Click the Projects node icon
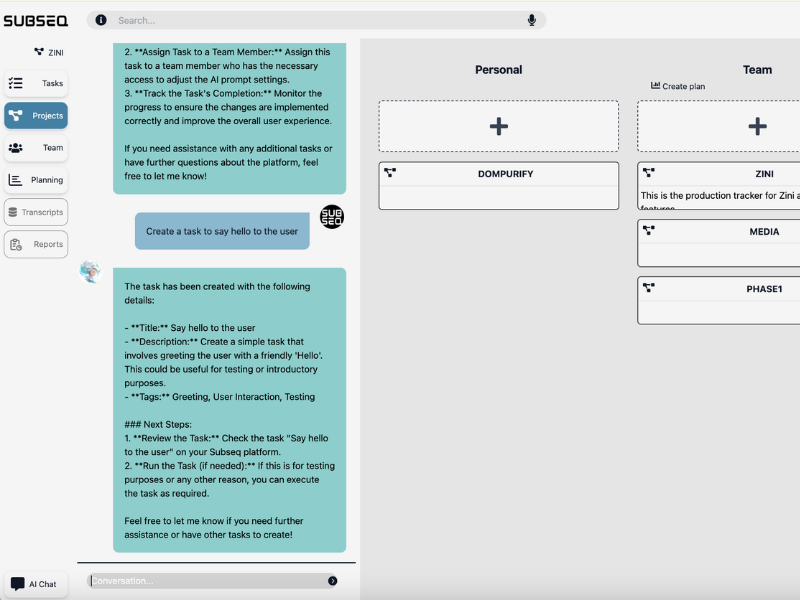Viewport: 800px width, 600px height. point(15,115)
